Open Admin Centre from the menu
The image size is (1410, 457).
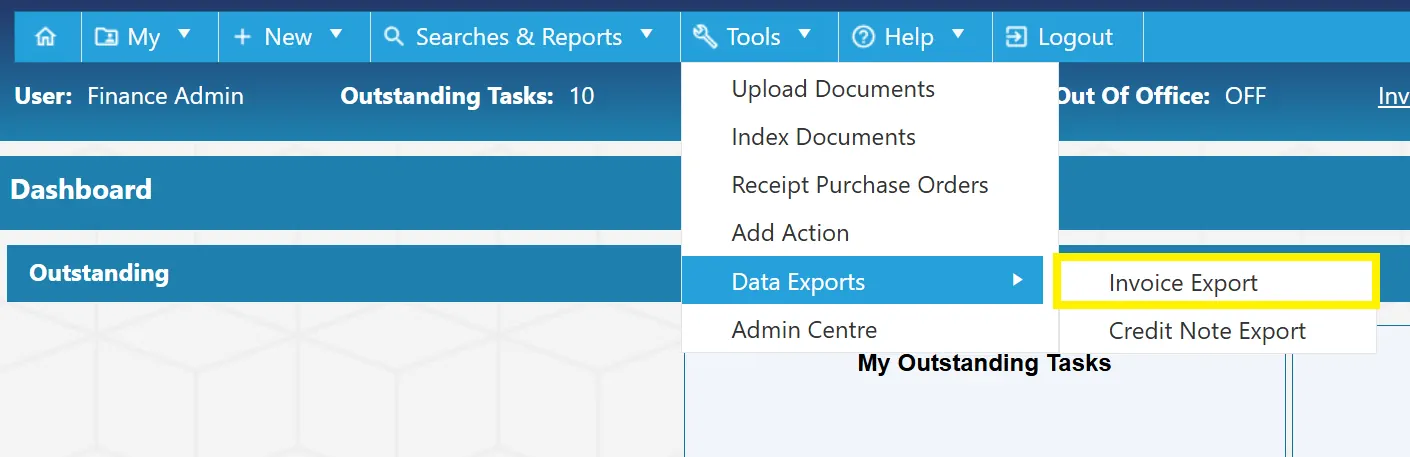pyautogui.click(x=870, y=329)
